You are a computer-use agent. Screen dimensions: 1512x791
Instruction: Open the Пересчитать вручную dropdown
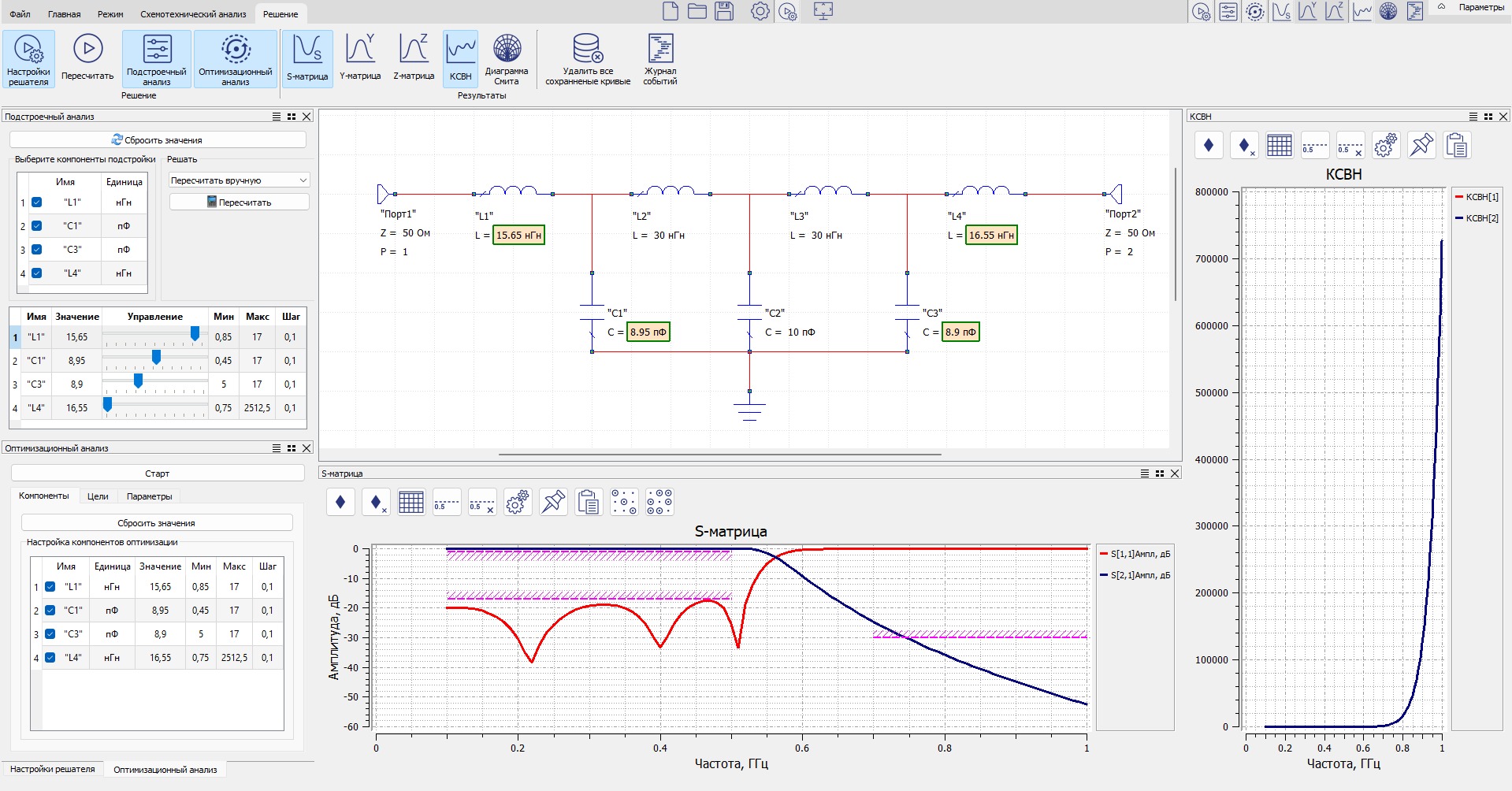239,180
